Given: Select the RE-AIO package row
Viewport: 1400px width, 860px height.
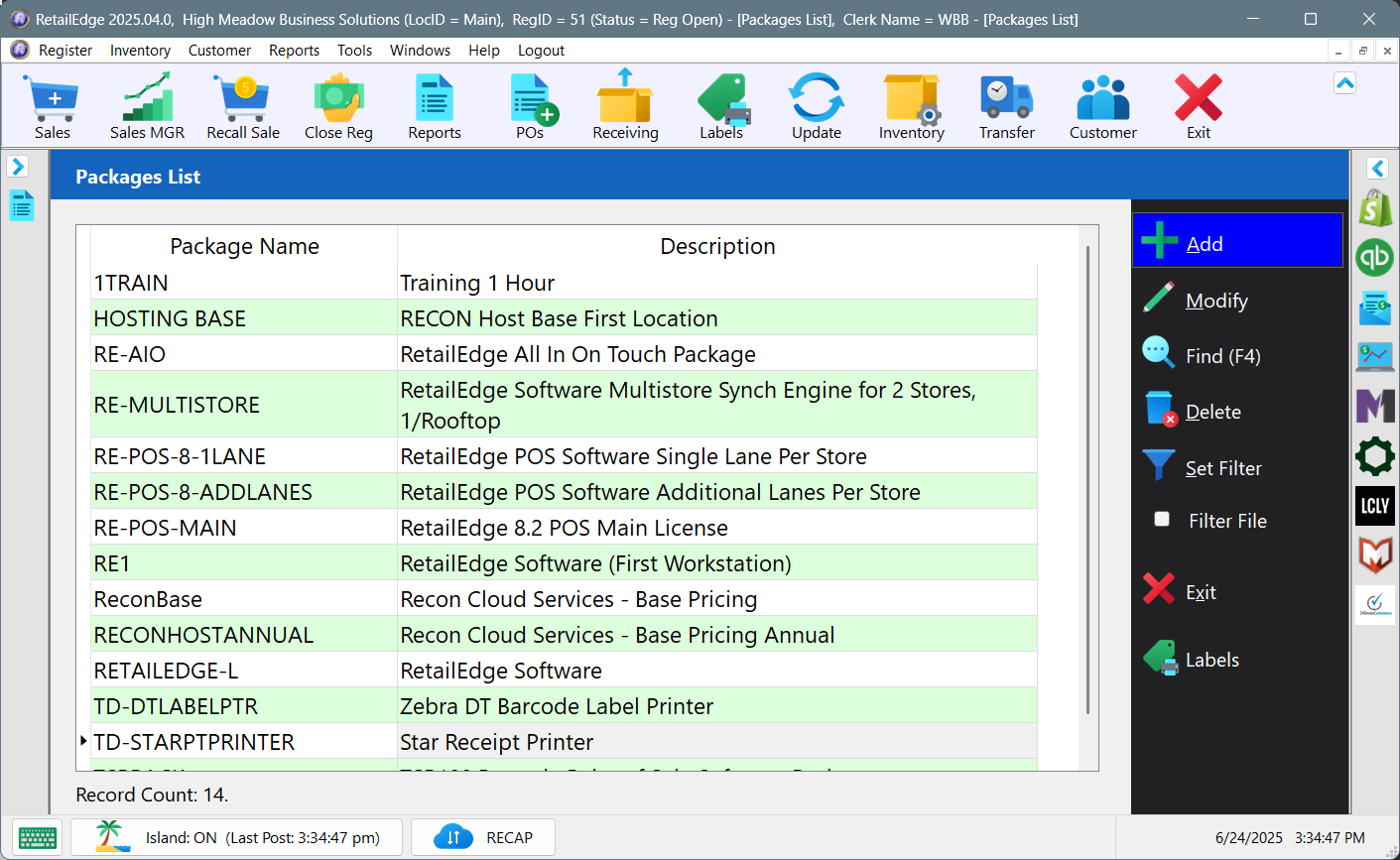Looking at the screenshot, I should coord(564,354).
